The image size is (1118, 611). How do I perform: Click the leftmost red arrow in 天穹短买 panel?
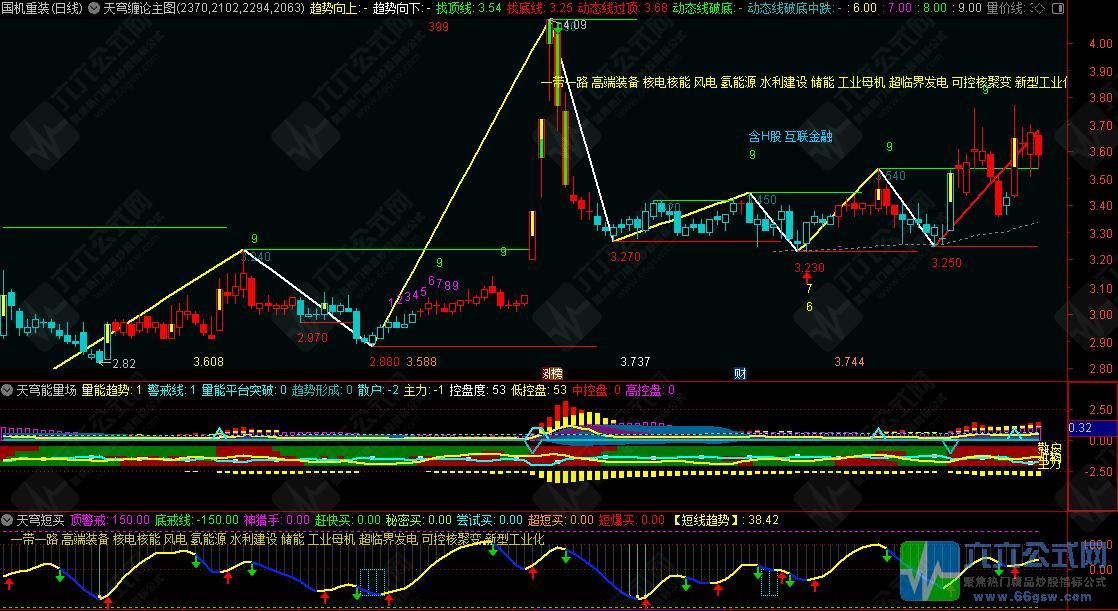point(10,581)
